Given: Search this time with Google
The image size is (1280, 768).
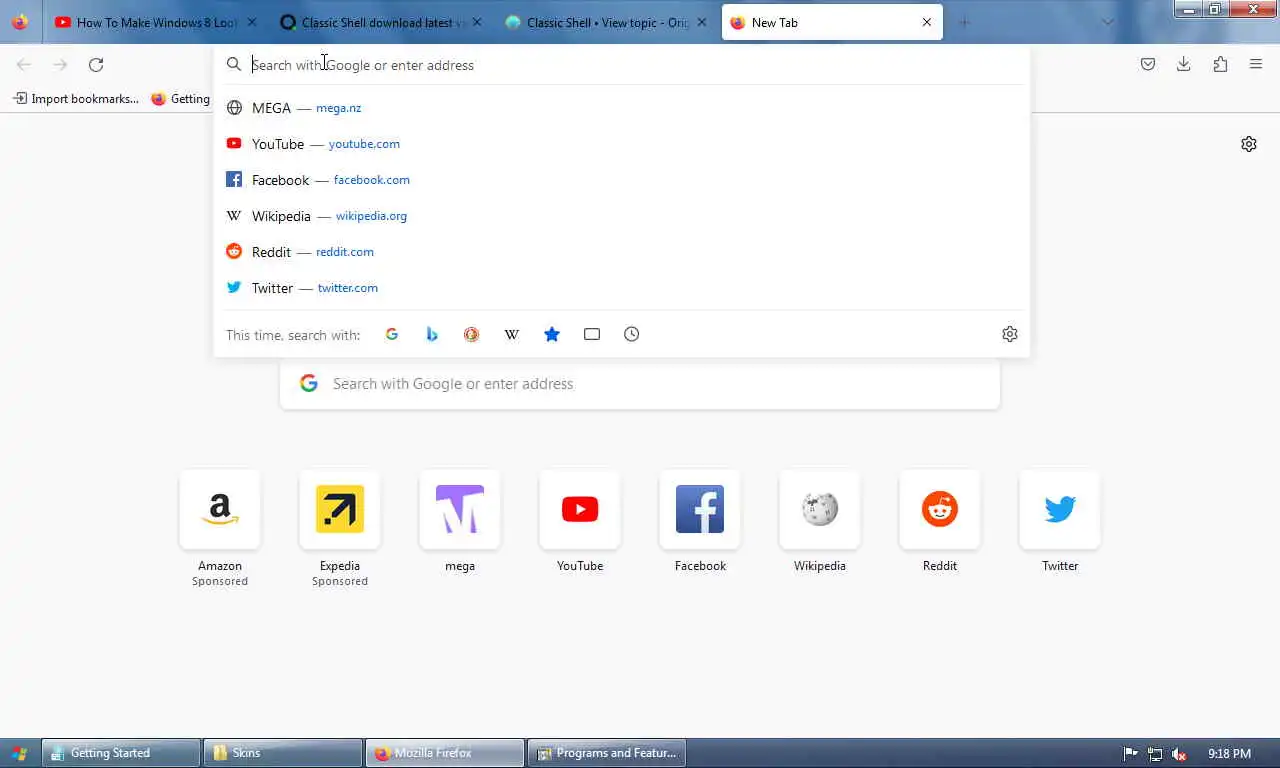Looking at the screenshot, I should (x=392, y=334).
